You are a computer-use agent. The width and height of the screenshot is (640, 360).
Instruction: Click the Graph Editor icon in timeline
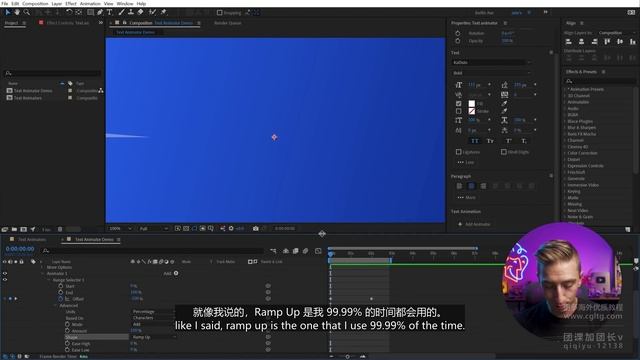(318, 251)
